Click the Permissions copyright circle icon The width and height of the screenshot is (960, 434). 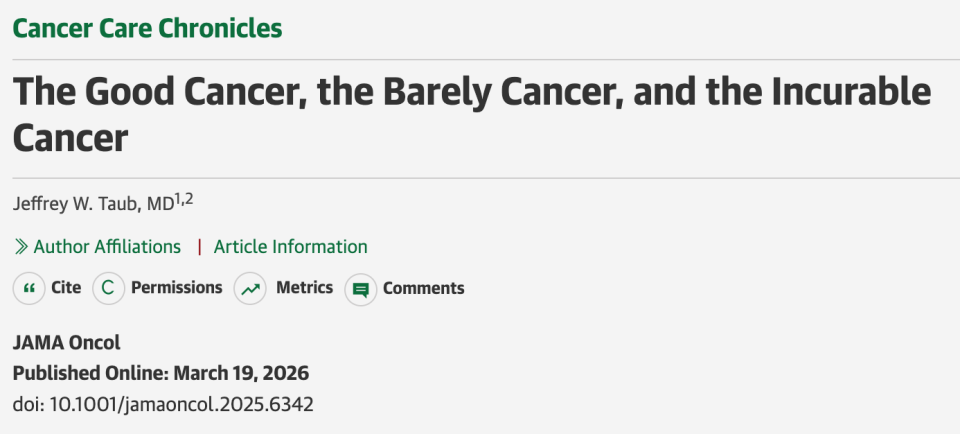(108, 289)
